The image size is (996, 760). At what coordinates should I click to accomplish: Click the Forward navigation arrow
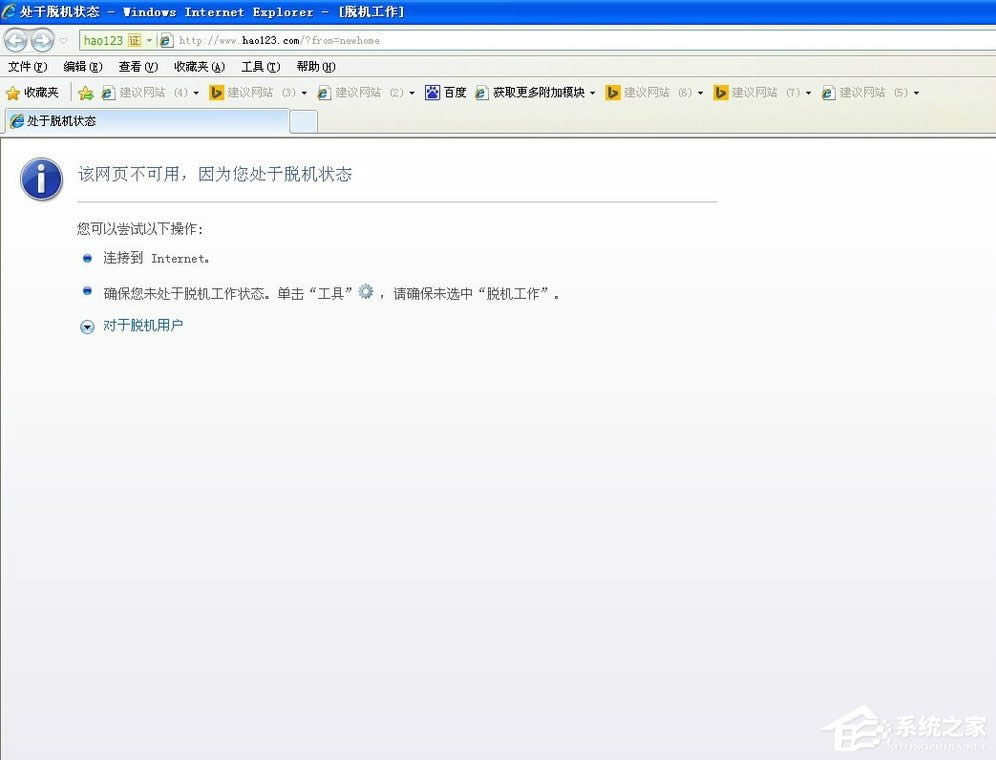pos(41,40)
